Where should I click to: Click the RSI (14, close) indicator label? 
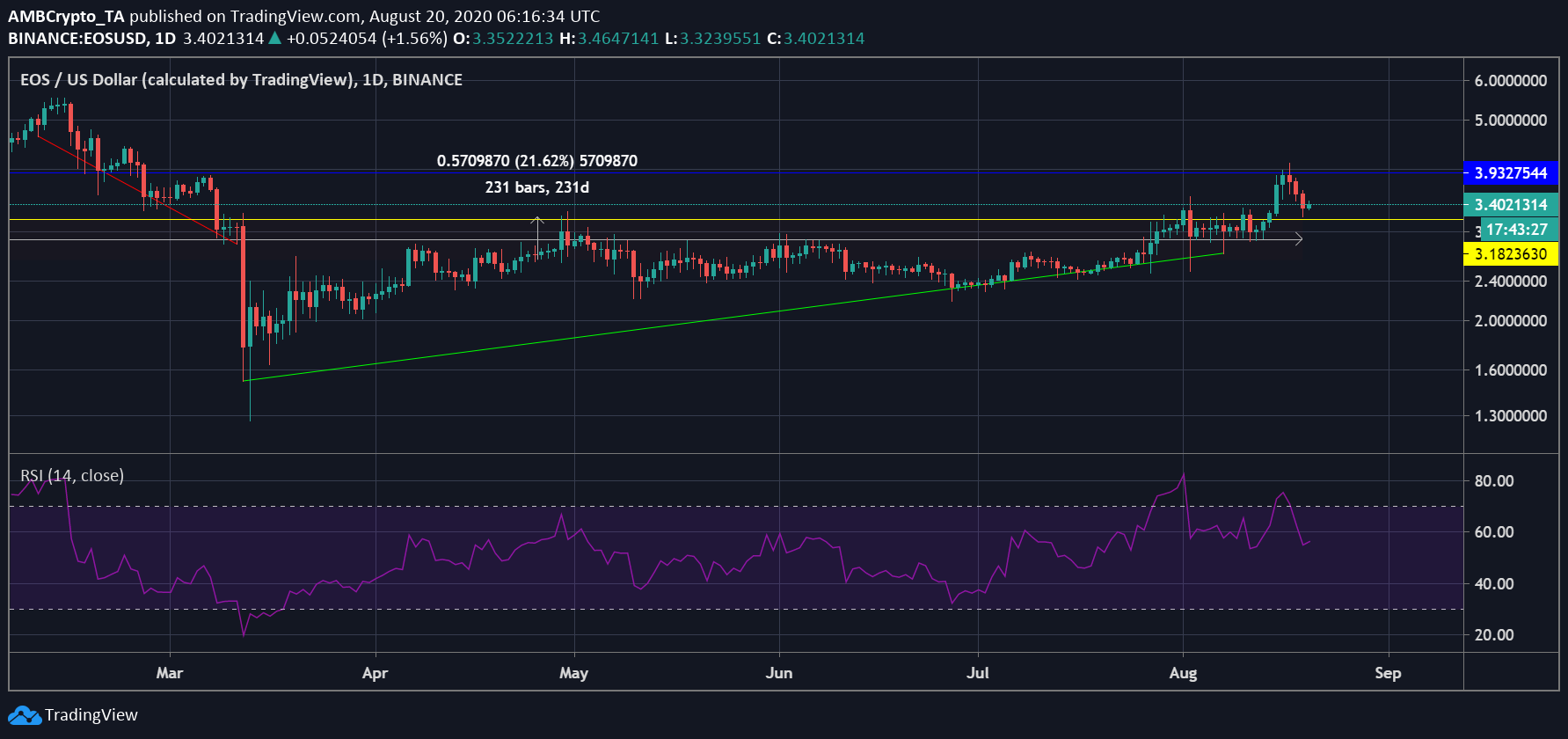72,476
